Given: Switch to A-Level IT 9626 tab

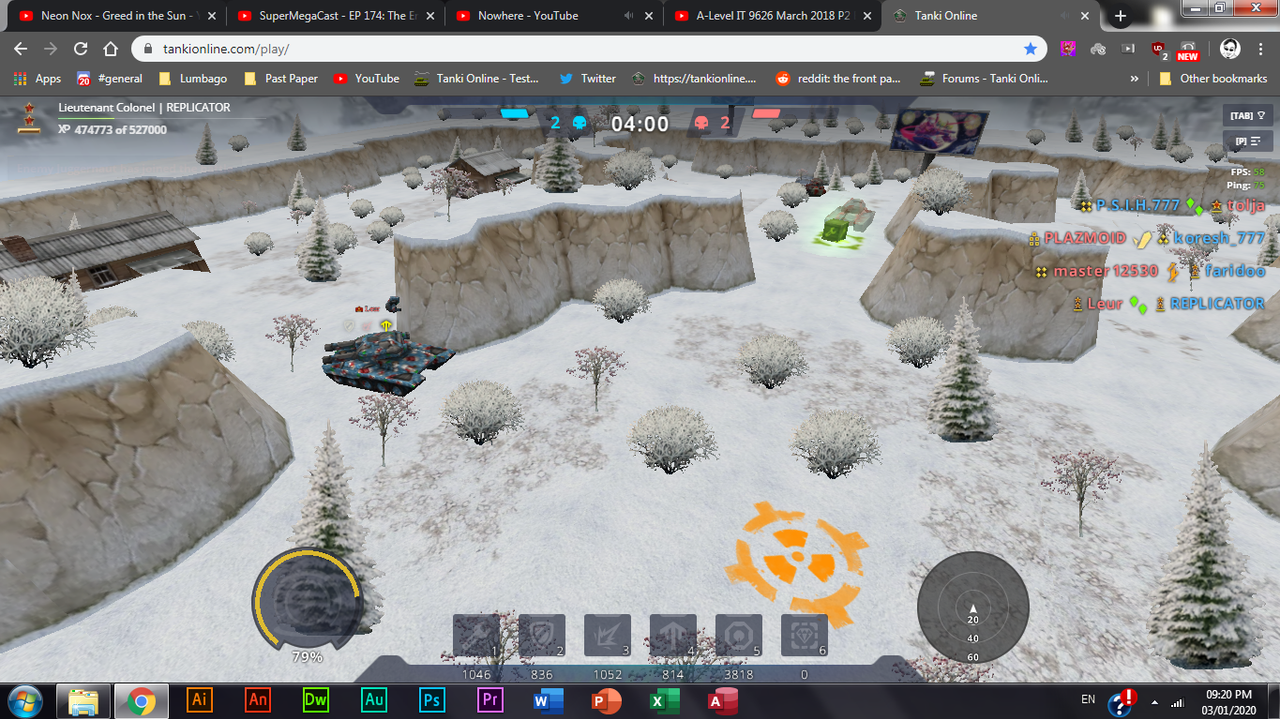Looking at the screenshot, I should [771, 16].
